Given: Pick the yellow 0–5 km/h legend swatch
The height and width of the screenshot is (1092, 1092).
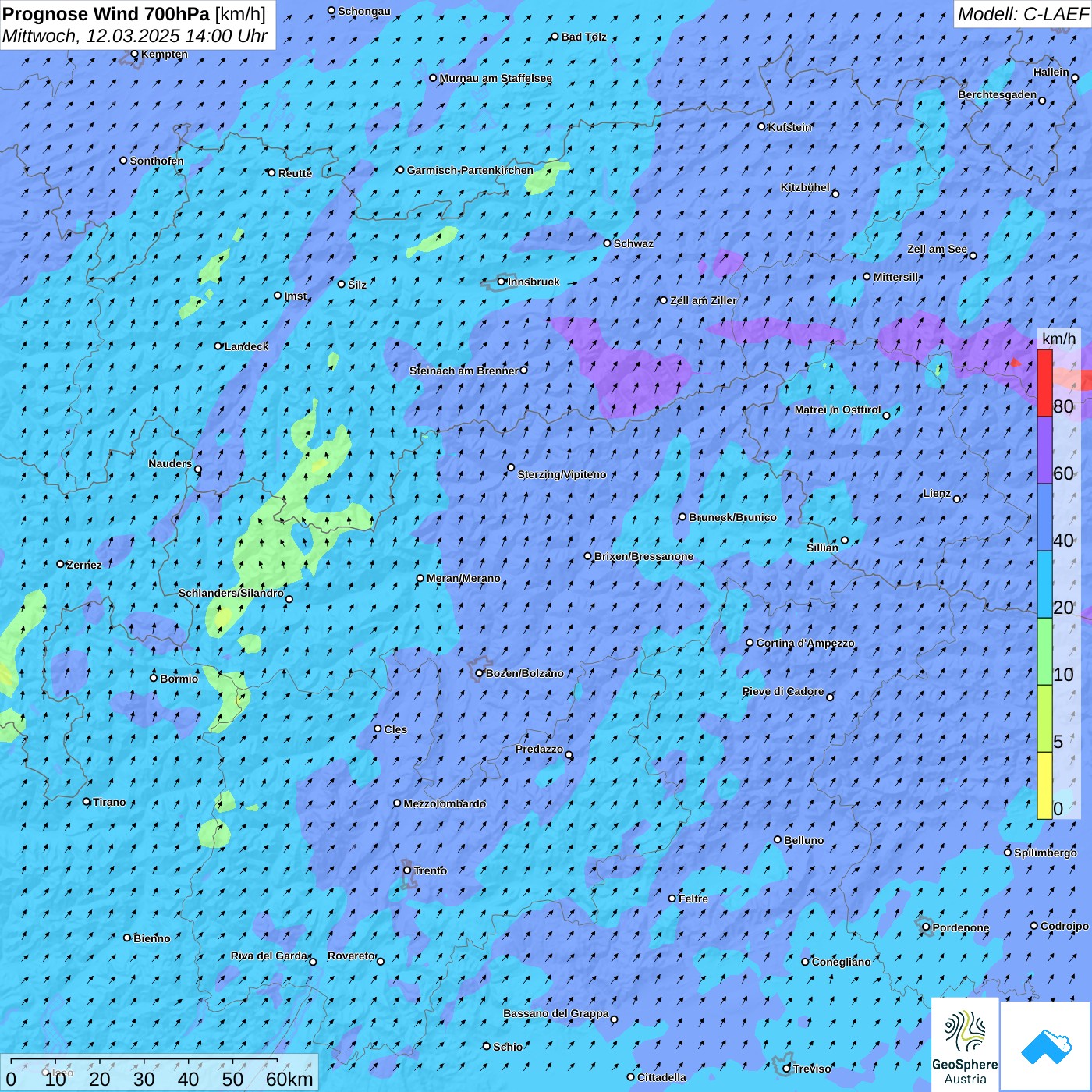Looking at the screenshot, I should [x=1044, y=785].
